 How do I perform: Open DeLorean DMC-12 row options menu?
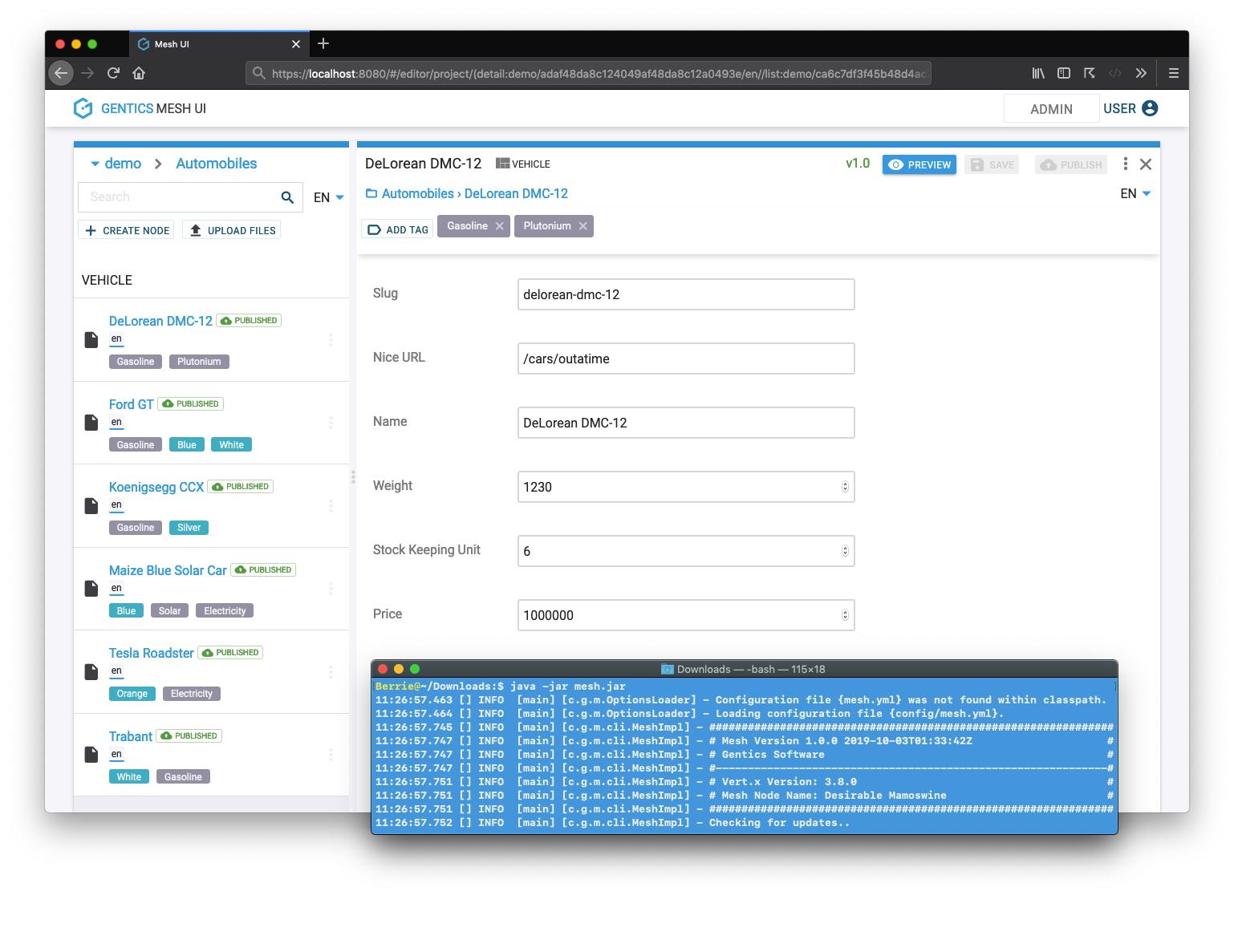pos(331,340)
